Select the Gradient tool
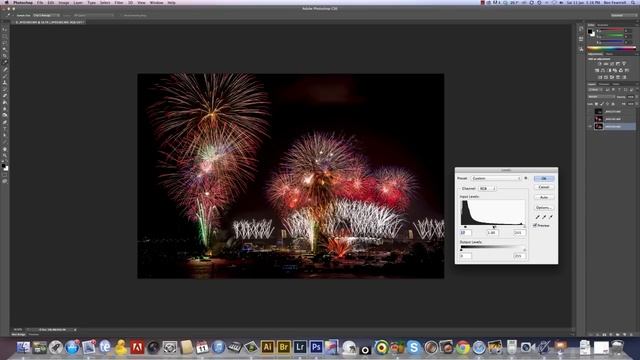 [x=5, y=102]
